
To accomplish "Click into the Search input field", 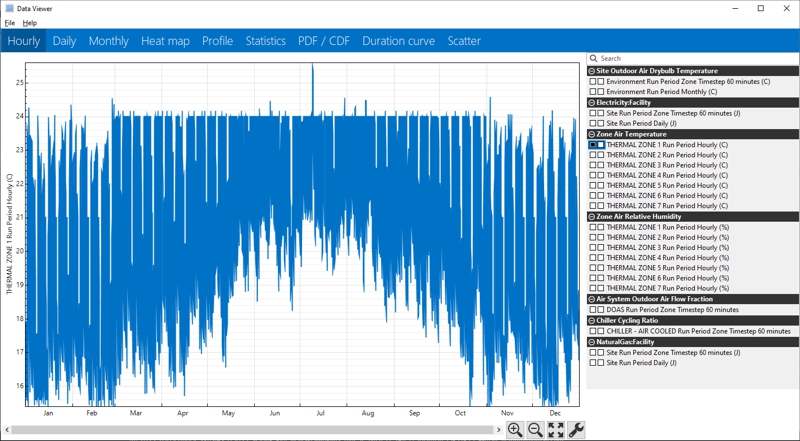I will coord(690,59).
